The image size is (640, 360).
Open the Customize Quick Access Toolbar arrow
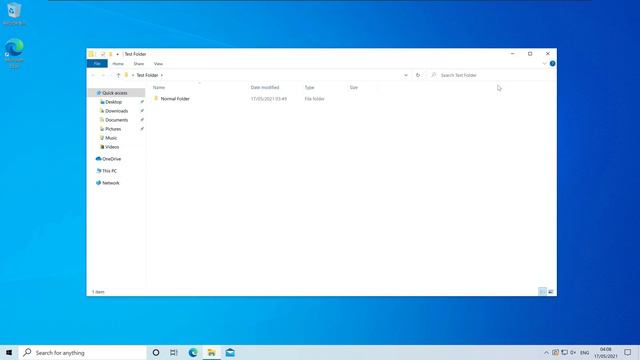118,54
